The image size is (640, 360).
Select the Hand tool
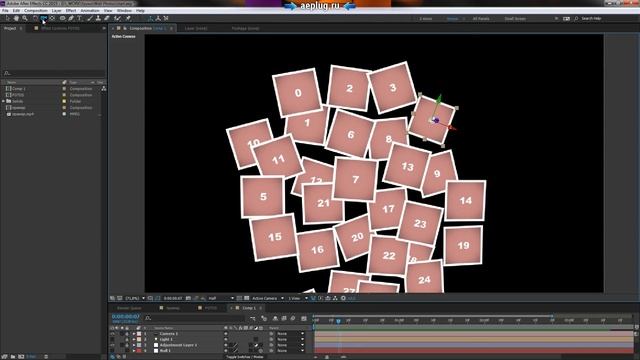(16, 18)
